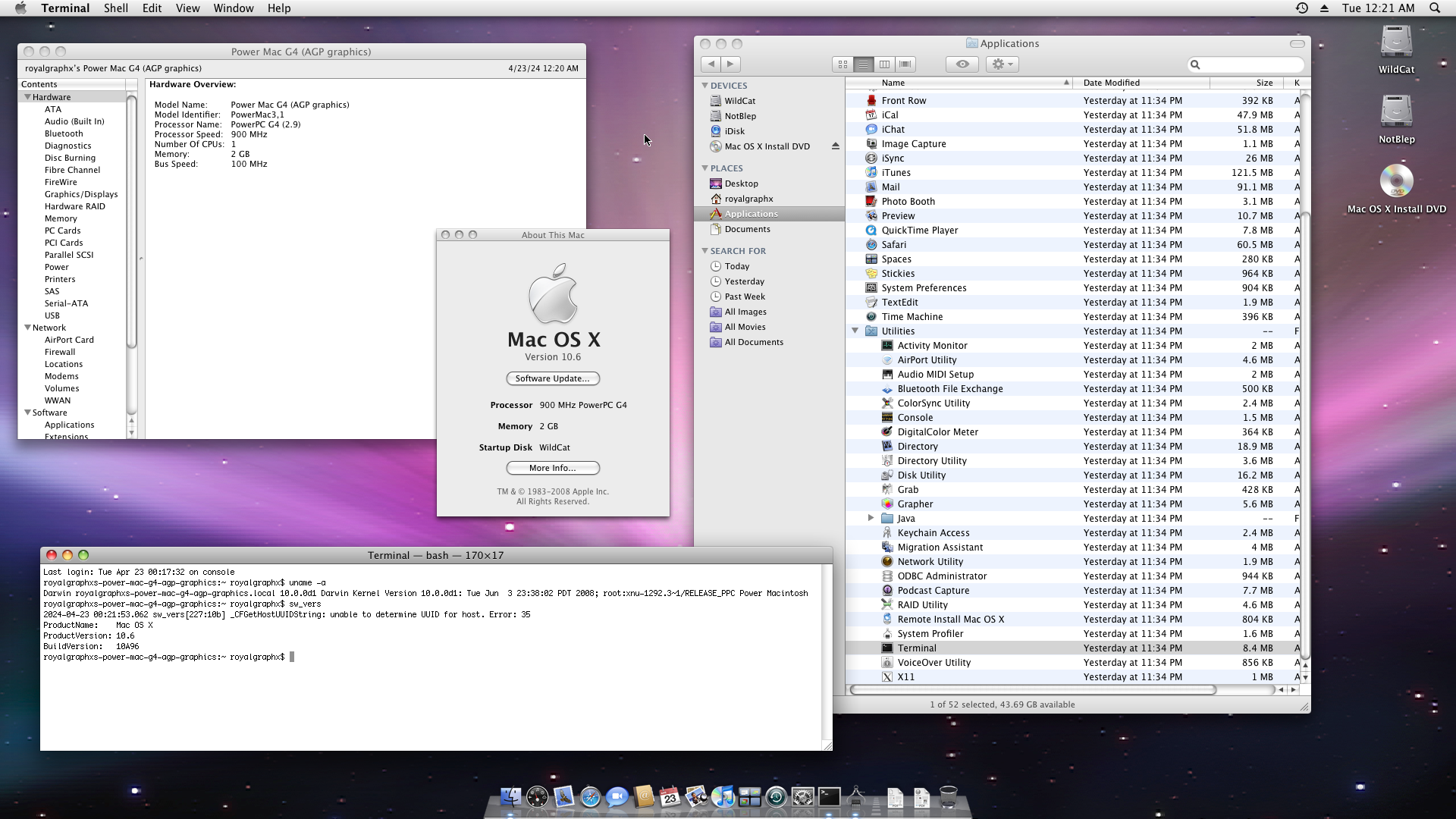Toggle Quick Look eye button
This screenshot has width=1456, height=819.
pos(962,64)
